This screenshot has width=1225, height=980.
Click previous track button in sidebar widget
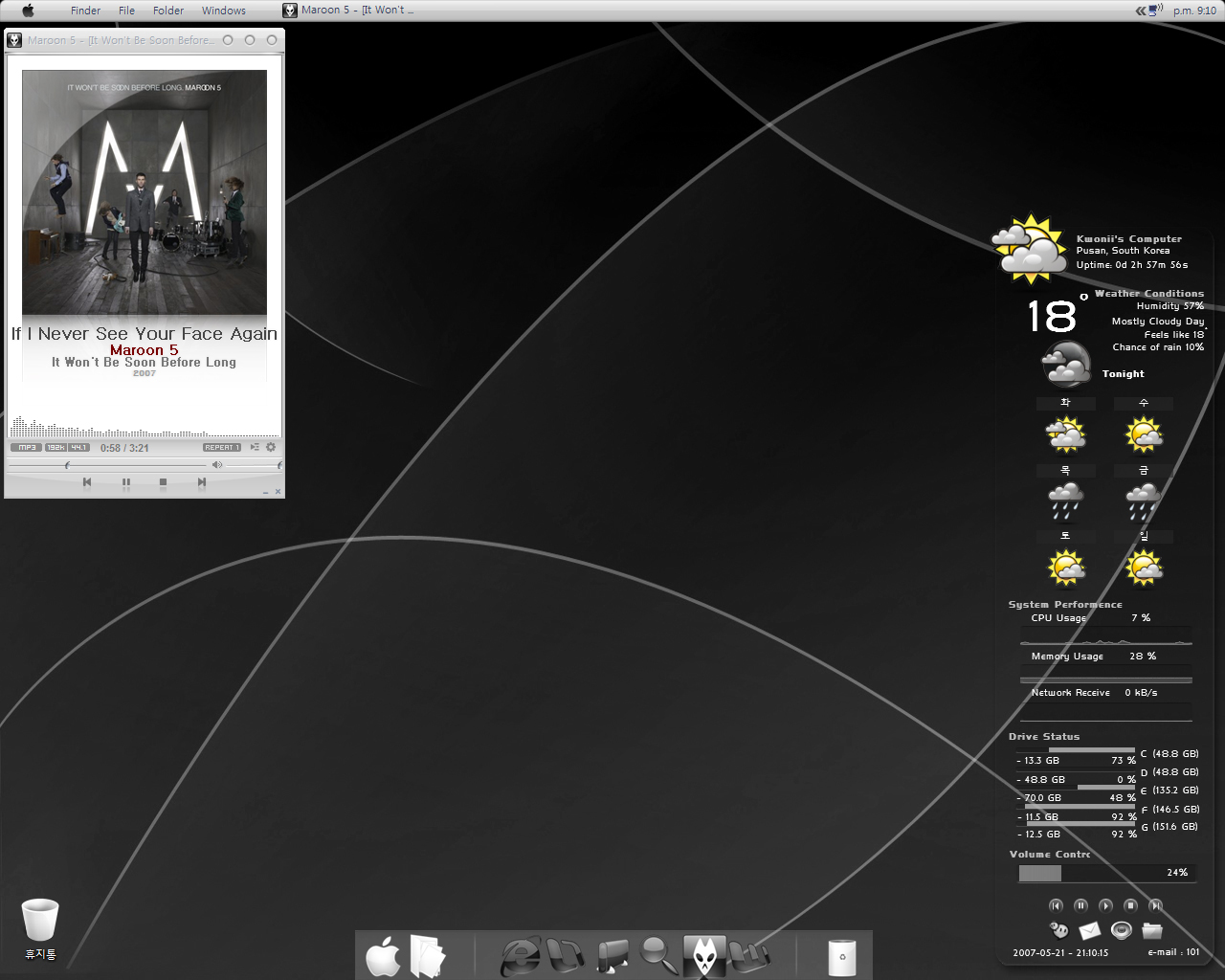[1056, 905]
